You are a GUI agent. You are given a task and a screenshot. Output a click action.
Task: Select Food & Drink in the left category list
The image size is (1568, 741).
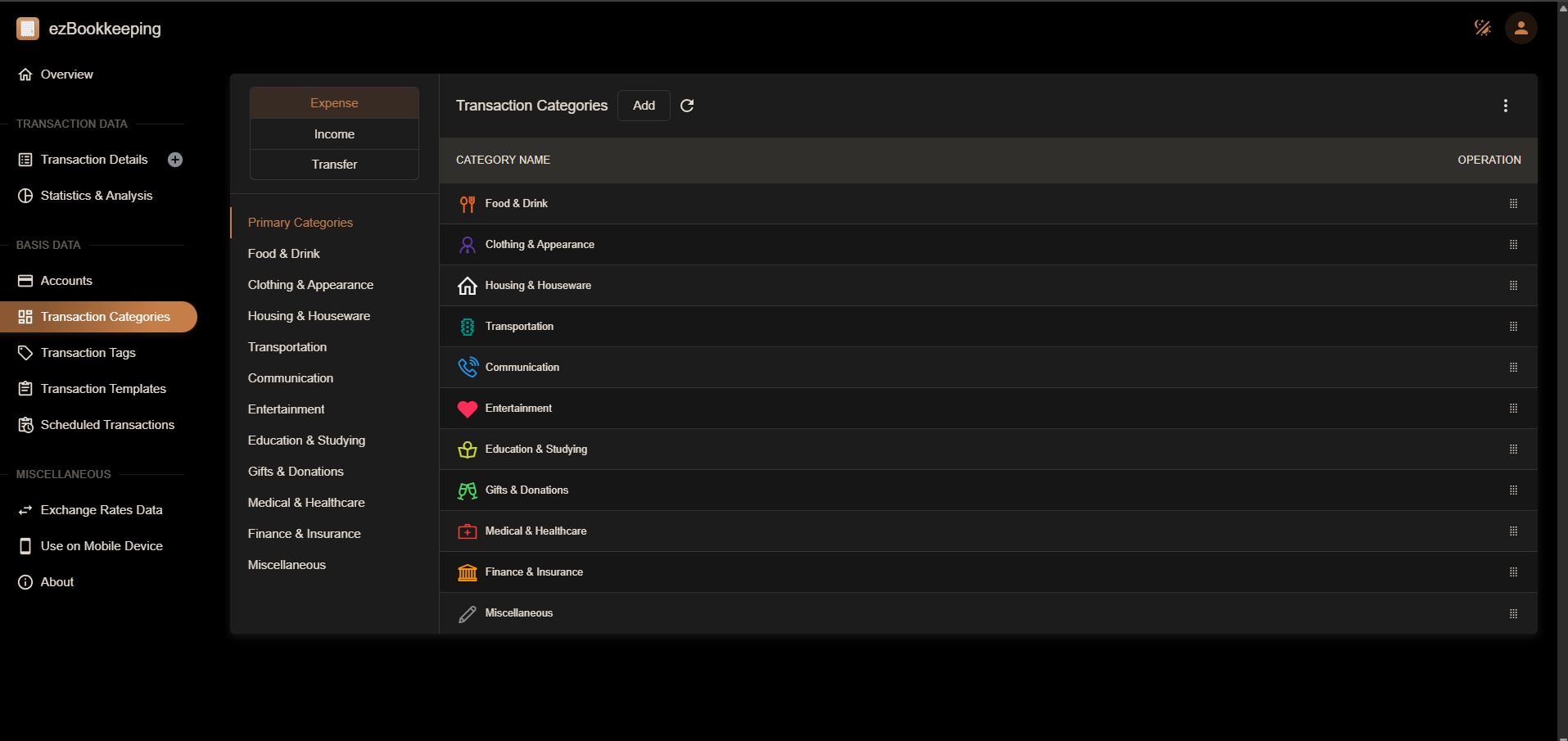point(334,254)
